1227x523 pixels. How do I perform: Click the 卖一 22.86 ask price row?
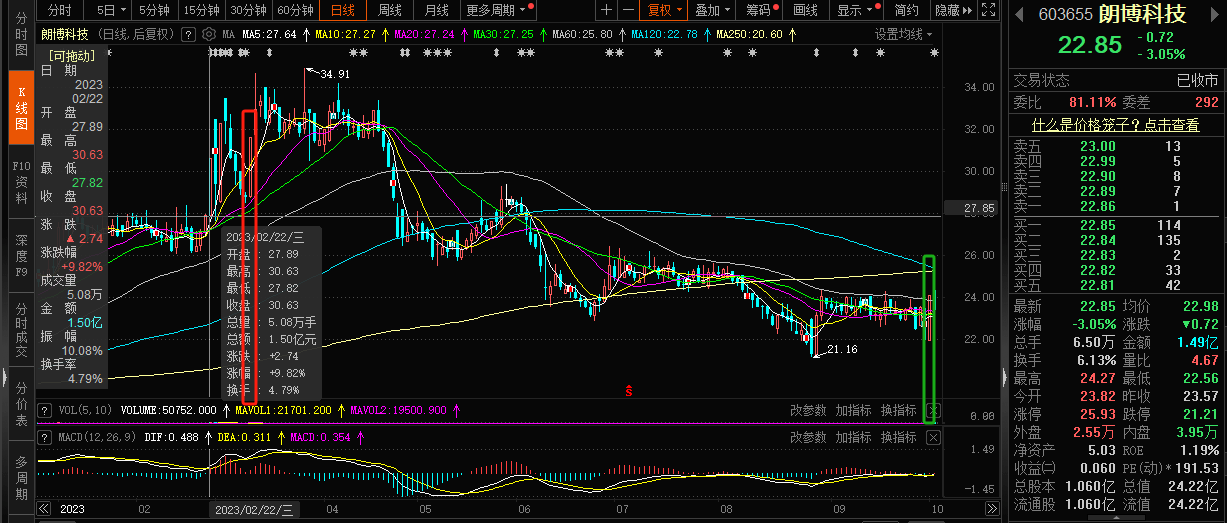pos(1115,206)
